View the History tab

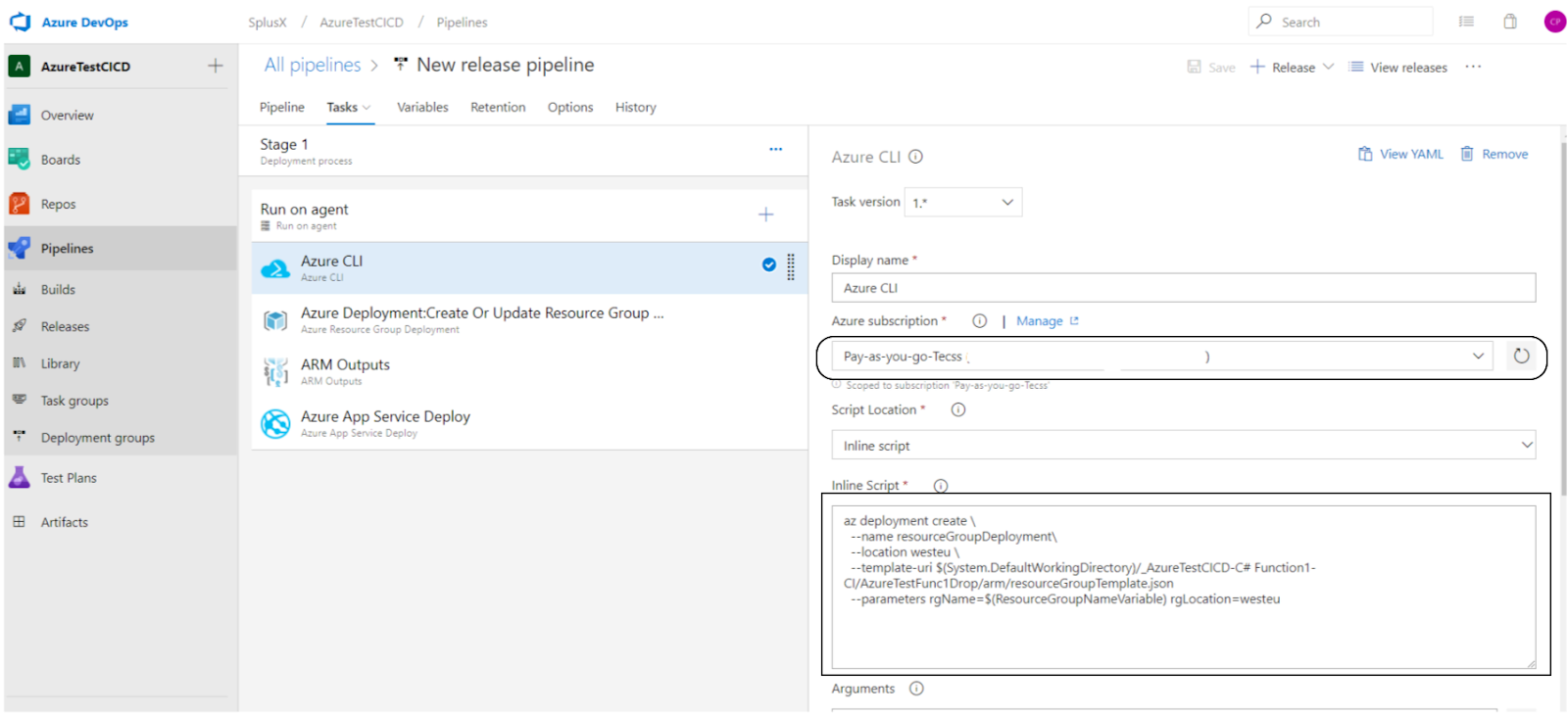[636, 108]
